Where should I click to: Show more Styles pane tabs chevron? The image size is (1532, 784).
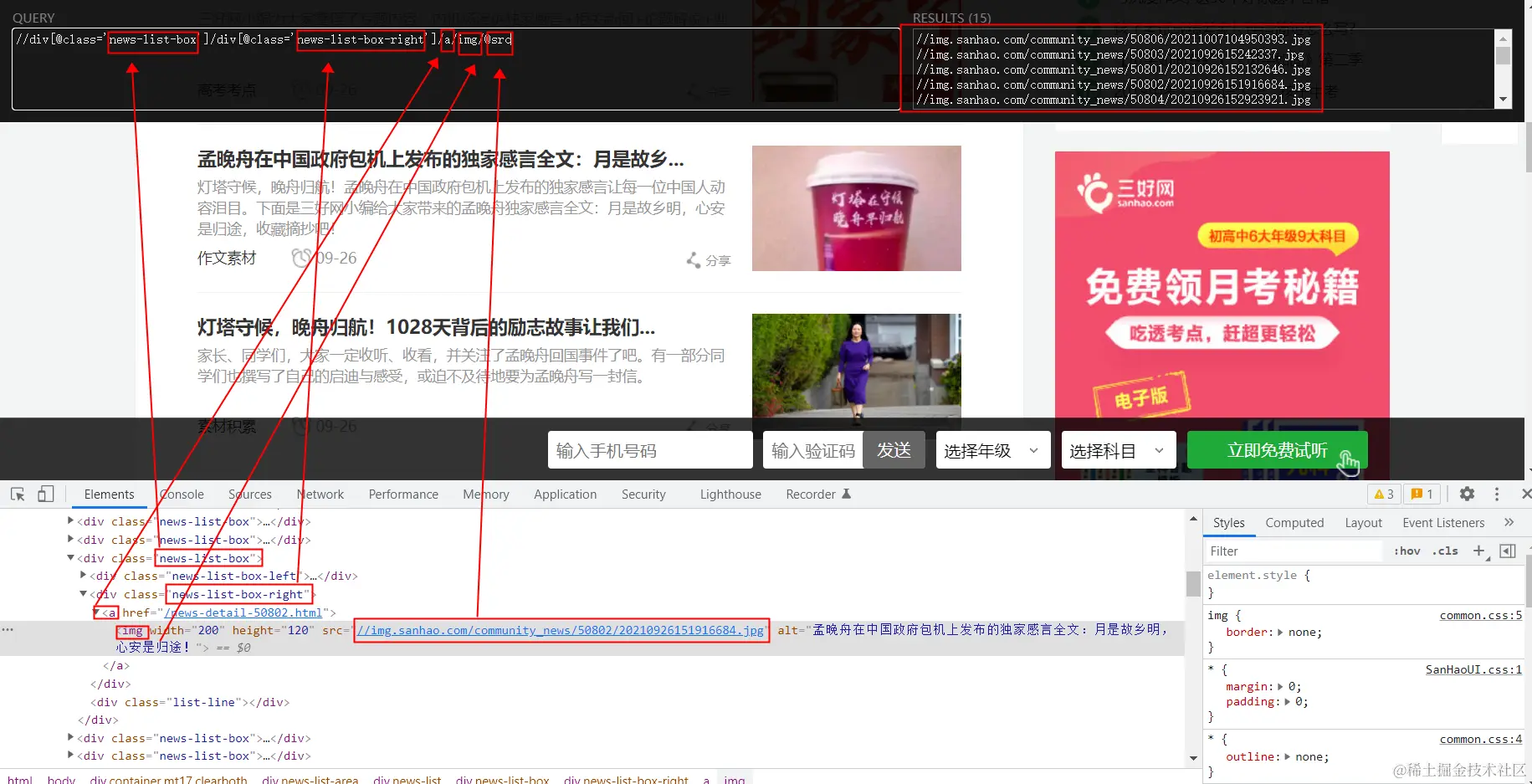pyautogui.click(x=1509, y=522)
